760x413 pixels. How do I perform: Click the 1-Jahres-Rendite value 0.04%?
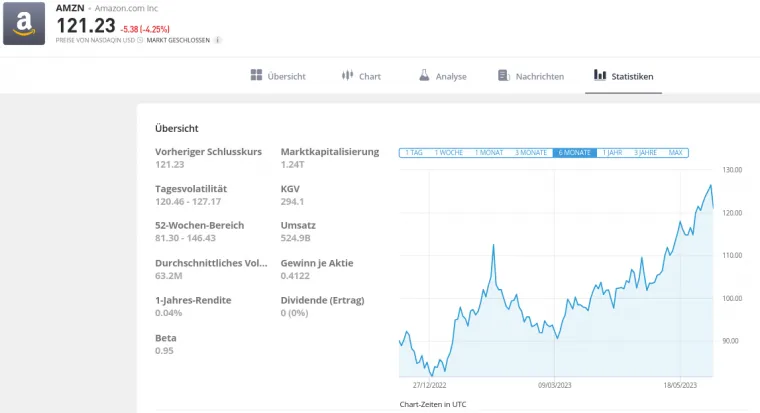coord(169,313)
